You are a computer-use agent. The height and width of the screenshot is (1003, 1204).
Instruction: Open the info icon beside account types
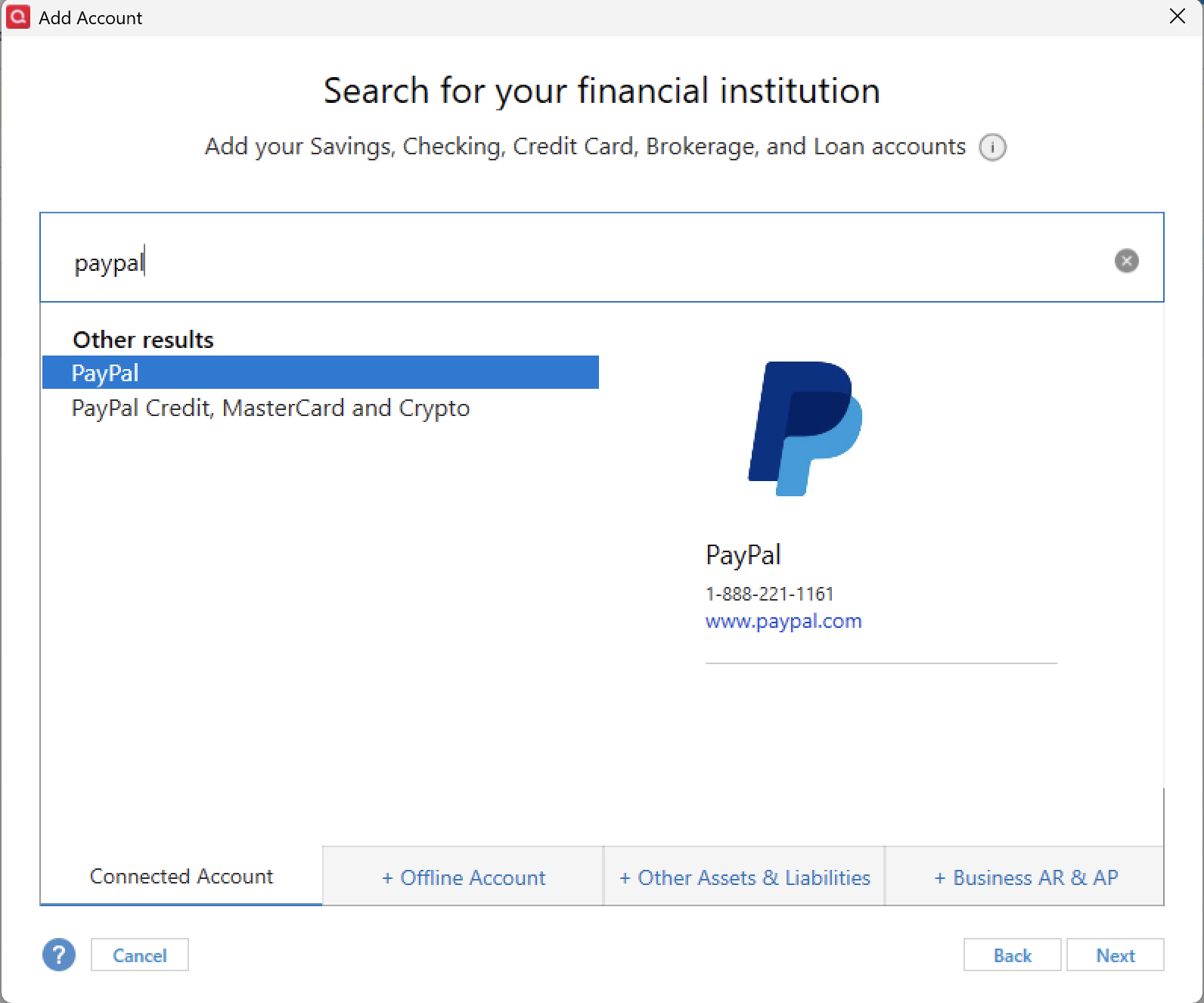pos(992,147)
